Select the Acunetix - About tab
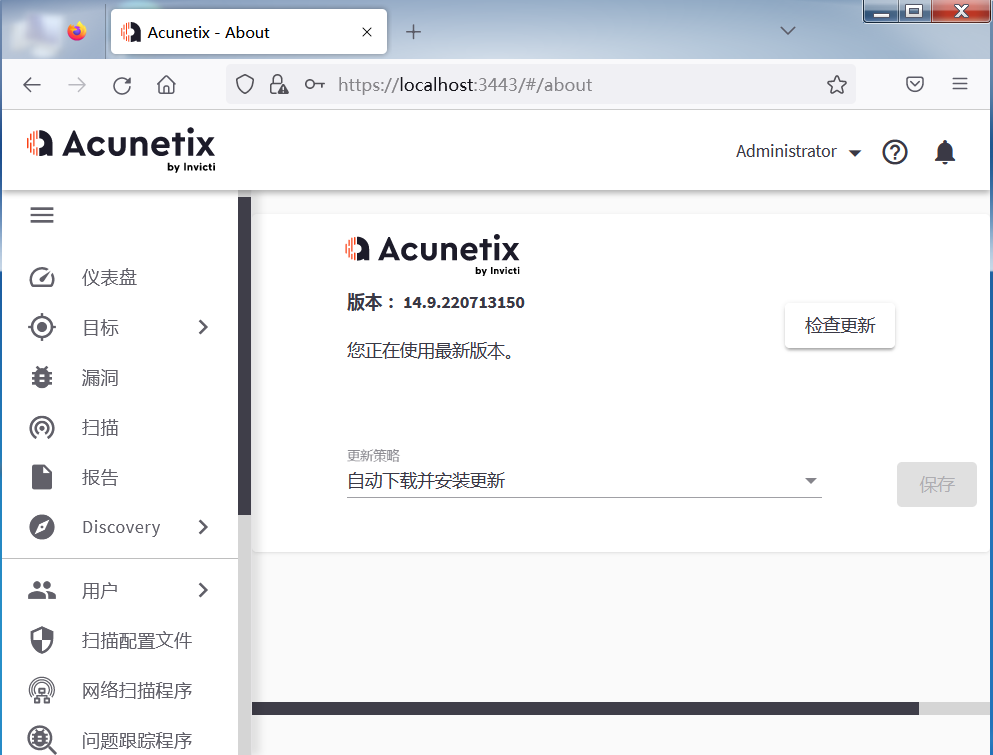Image resolution: width=993 pixels, height=755 pixels. [248, 32]
